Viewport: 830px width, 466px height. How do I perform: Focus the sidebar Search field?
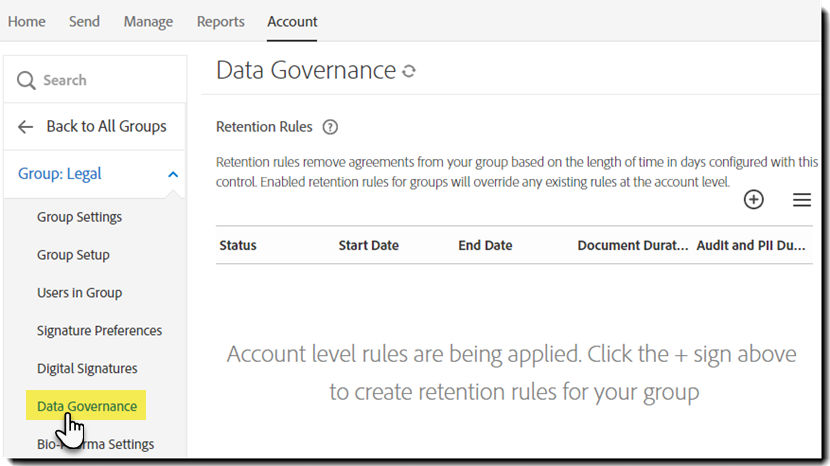coord(95,80)
